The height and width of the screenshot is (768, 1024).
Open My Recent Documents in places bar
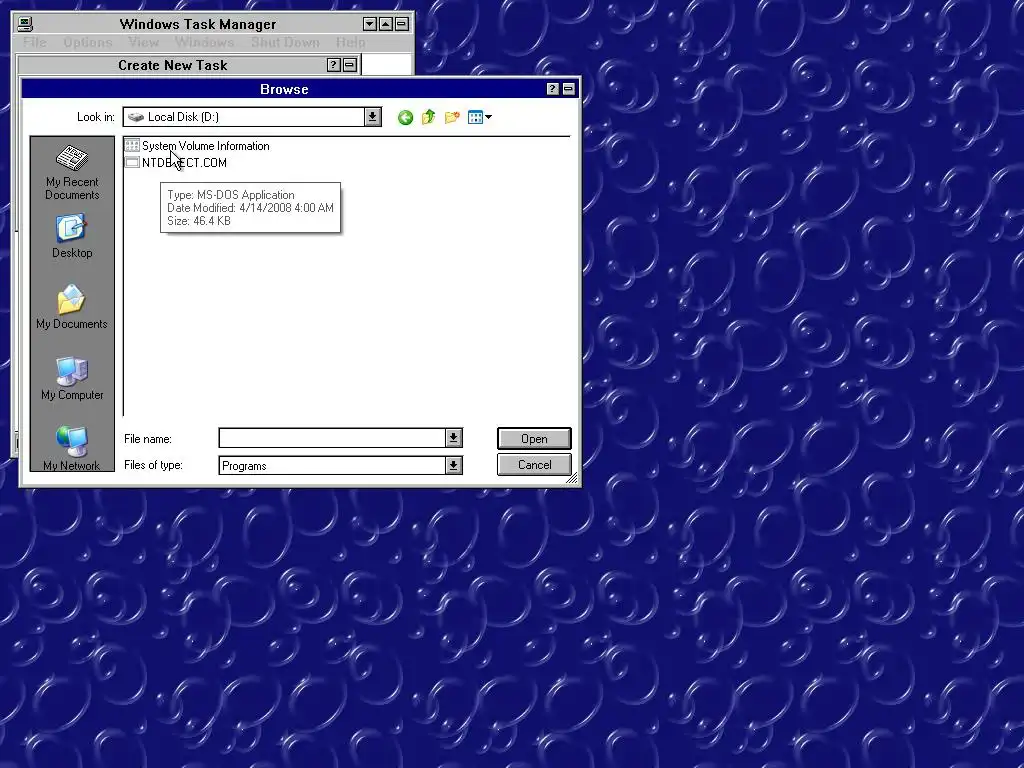(x=72, y=172)
